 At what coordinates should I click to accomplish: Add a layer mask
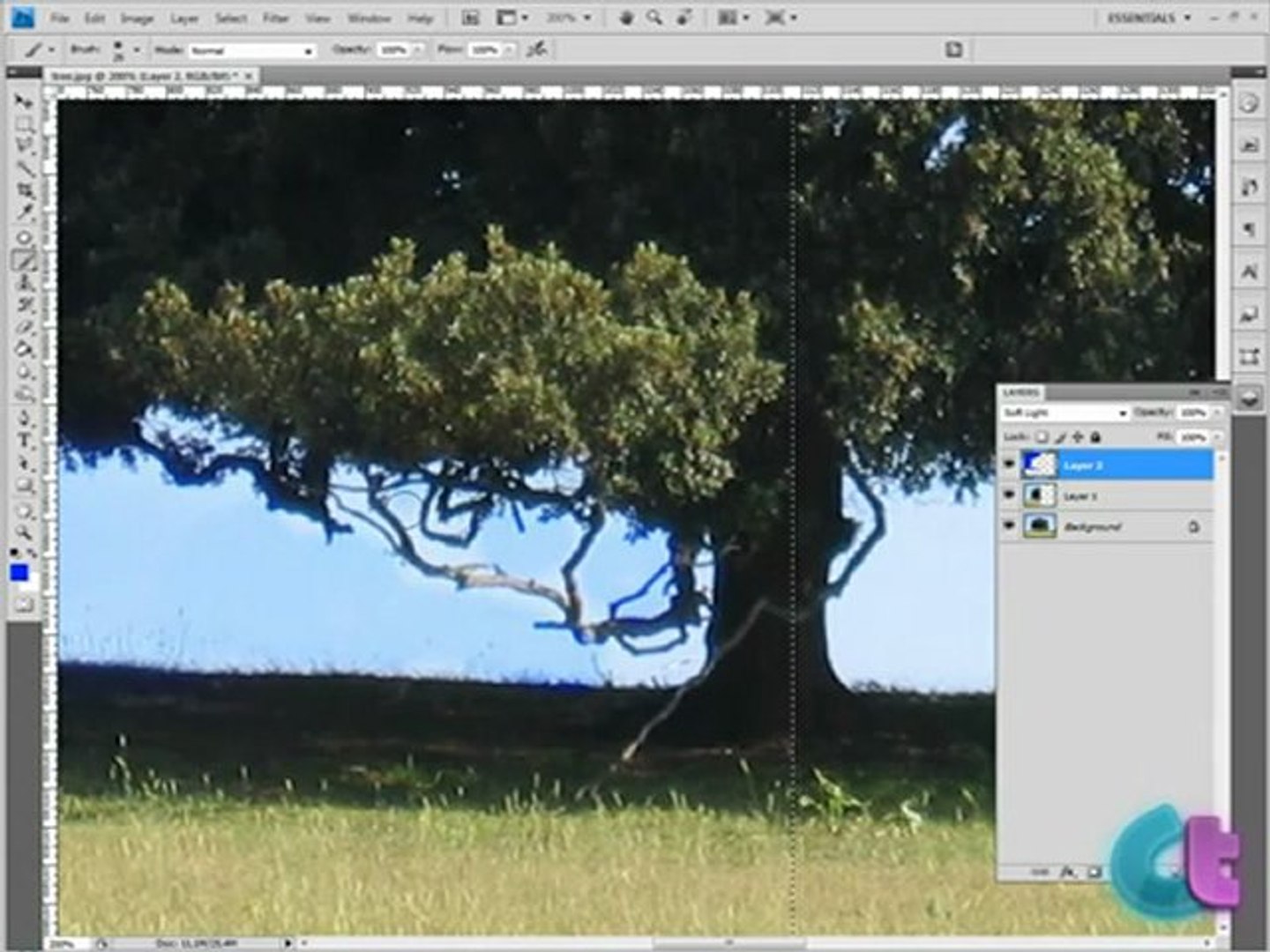click(x=1094, y=872)
